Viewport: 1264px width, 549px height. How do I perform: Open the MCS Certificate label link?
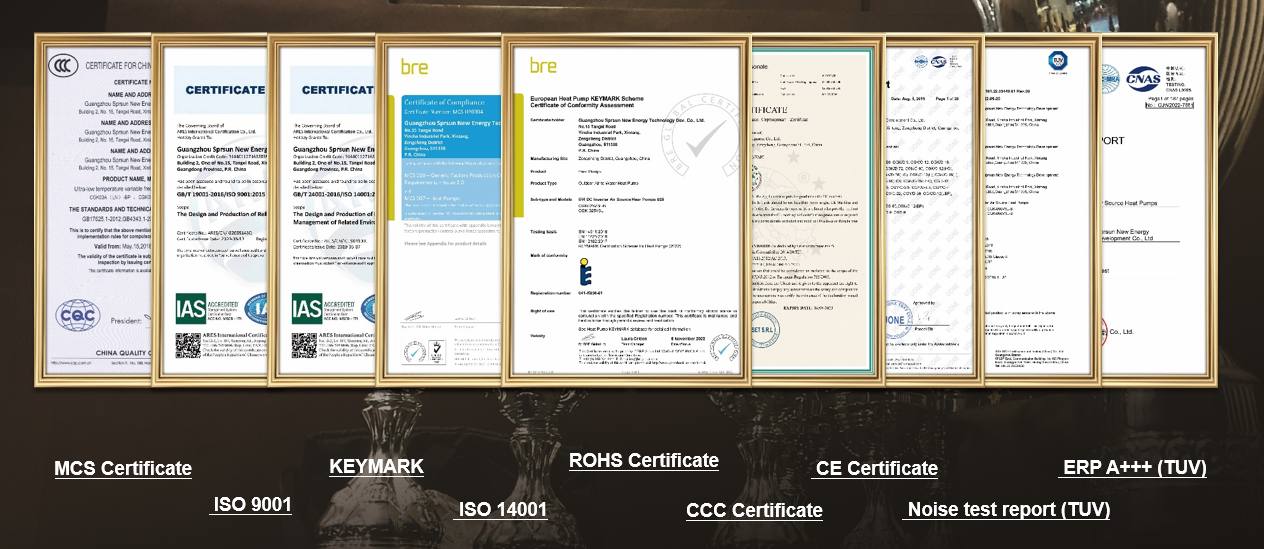tap(123, 468)
